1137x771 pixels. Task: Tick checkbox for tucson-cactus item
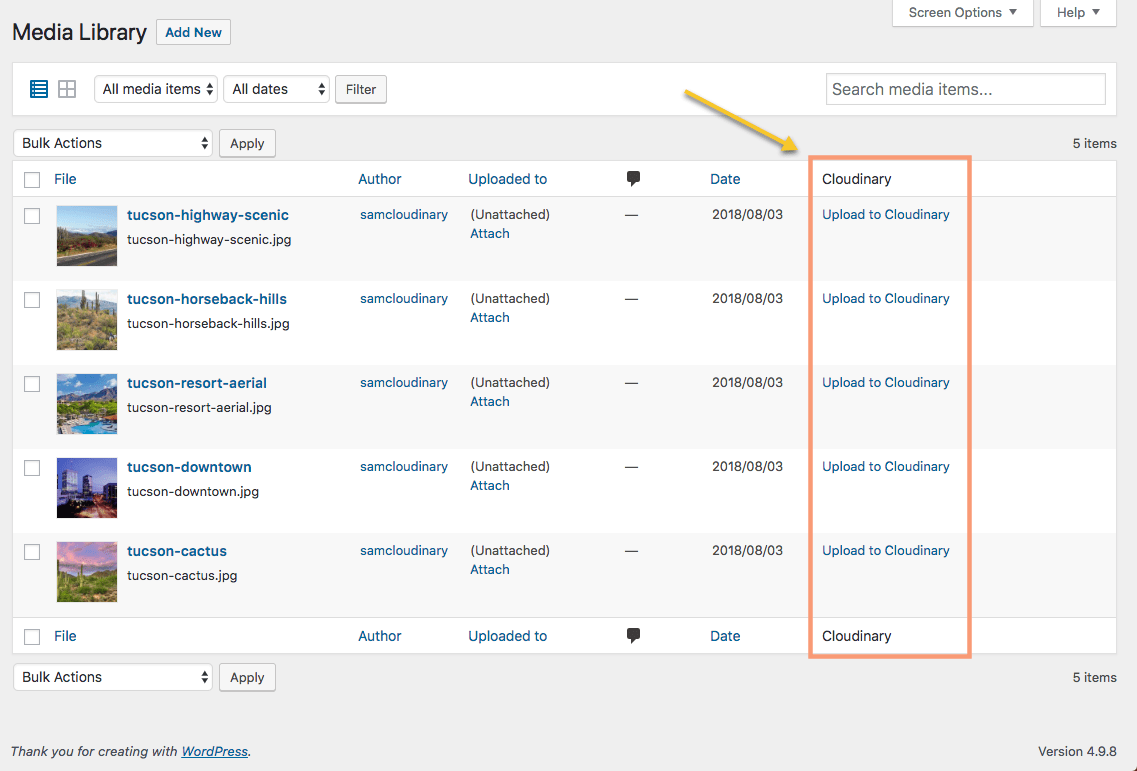tap(32, 552)
